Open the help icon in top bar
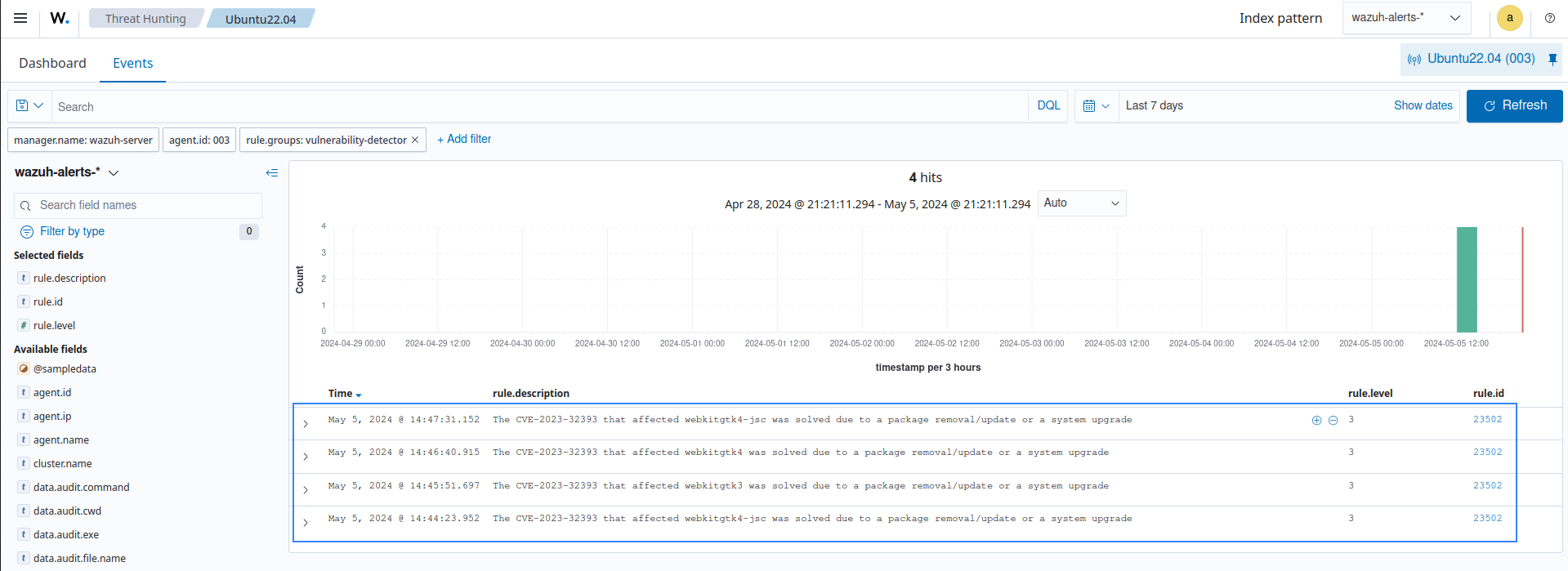This screenshot has width=1568, height=571. click(x=1549, y=18)
